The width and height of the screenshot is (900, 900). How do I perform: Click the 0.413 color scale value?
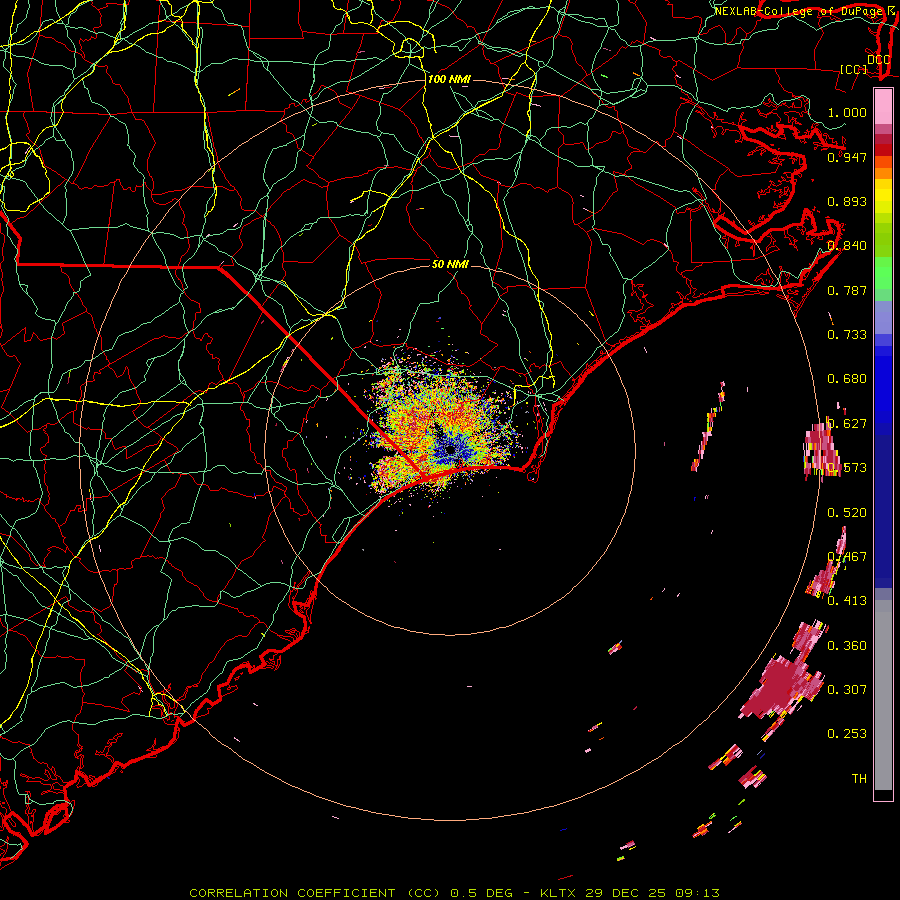coord(847,601)
